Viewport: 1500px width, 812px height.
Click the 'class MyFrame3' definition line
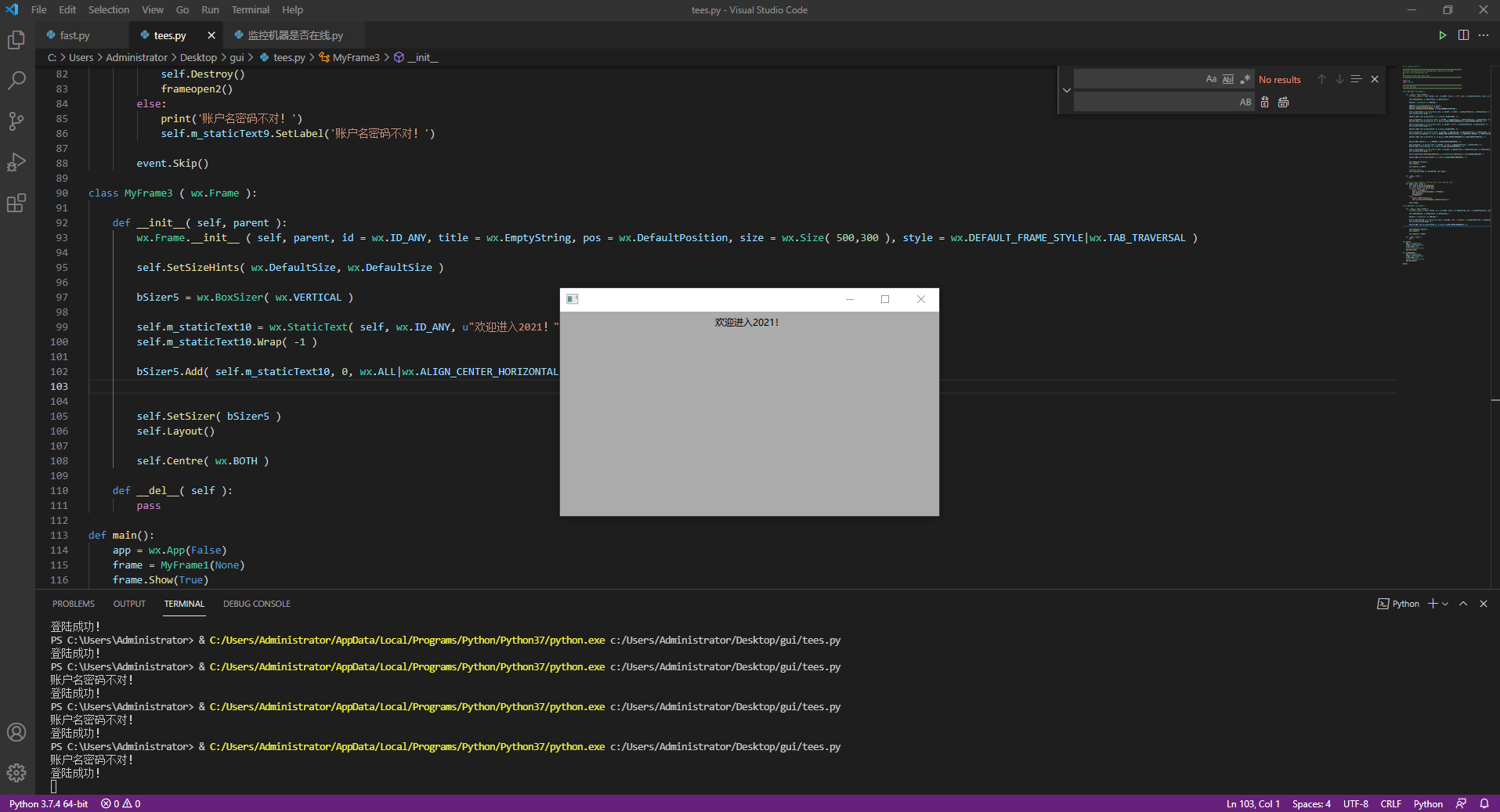tap(172, 193)
